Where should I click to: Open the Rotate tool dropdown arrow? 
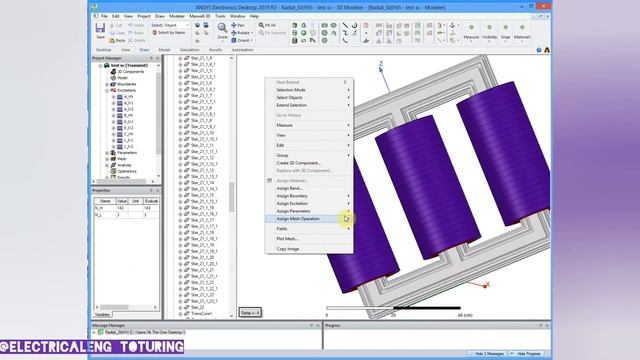pyautogui.click(x=252, y=33)
